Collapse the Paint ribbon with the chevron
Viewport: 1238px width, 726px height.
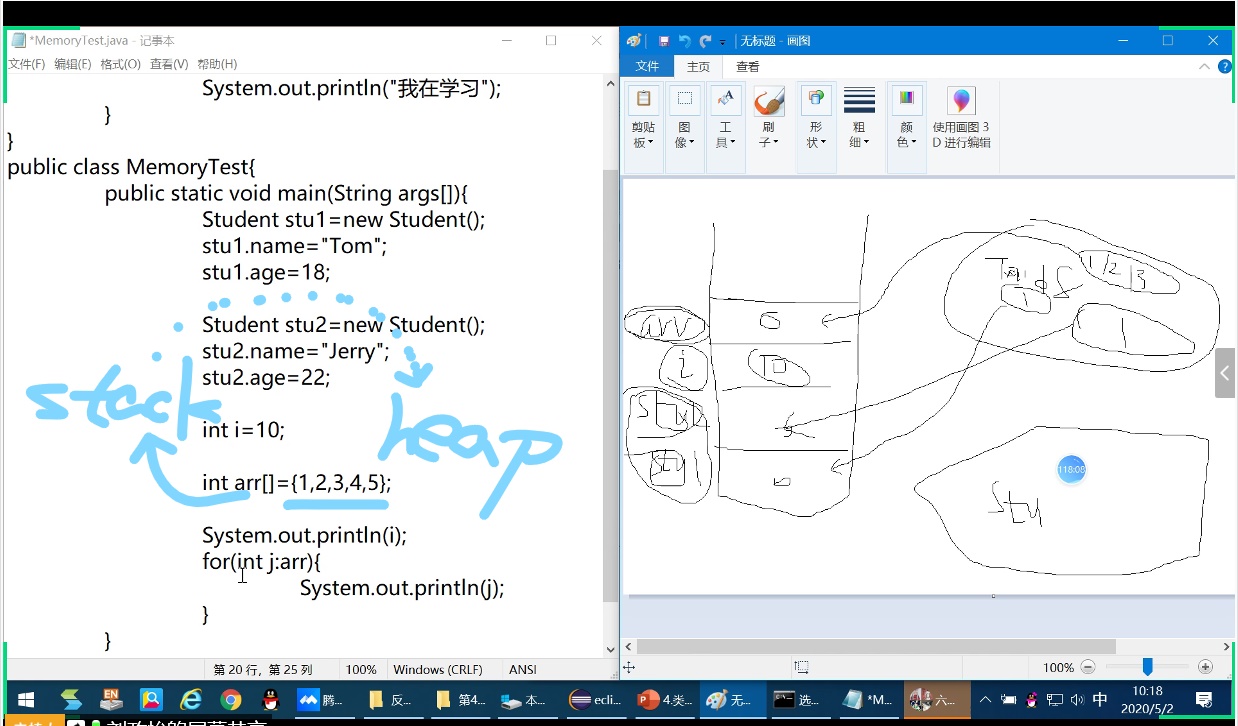click(x=1205, y=66)
